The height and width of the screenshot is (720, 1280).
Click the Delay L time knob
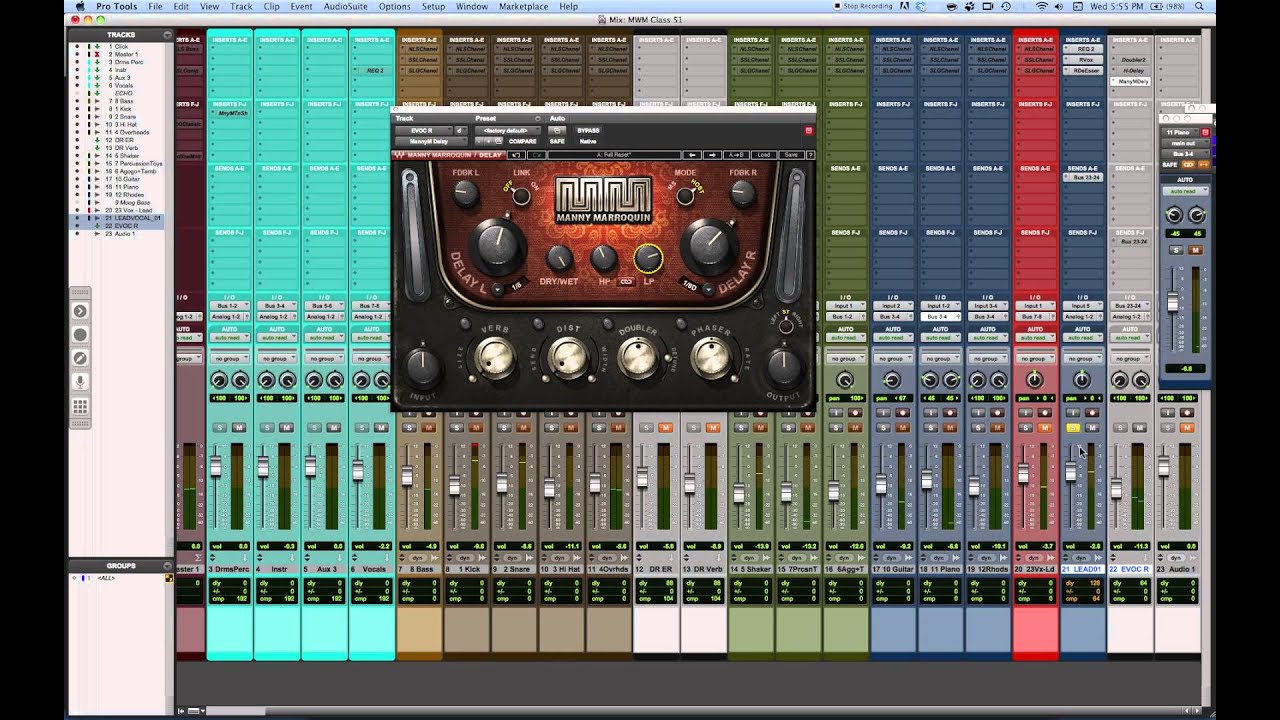point(496,245)
